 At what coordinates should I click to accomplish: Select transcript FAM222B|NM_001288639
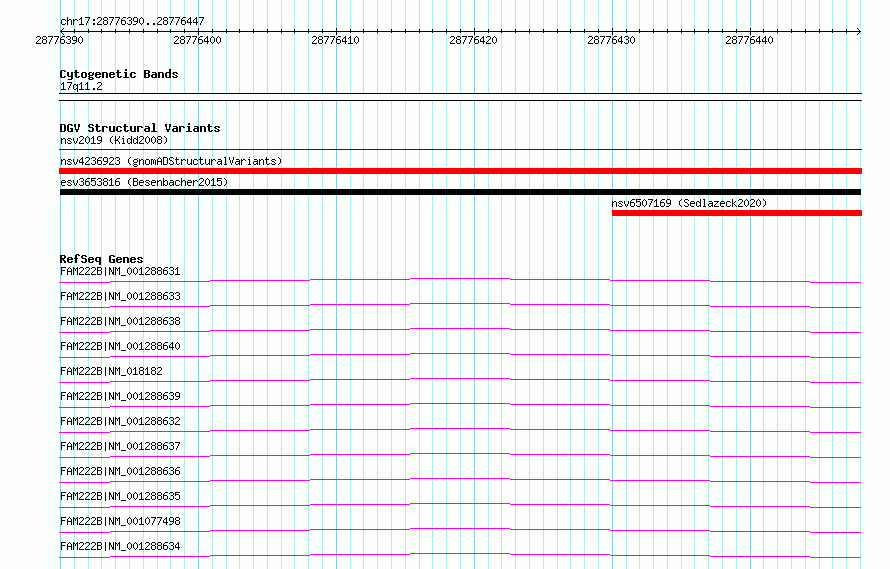point(120,396)
